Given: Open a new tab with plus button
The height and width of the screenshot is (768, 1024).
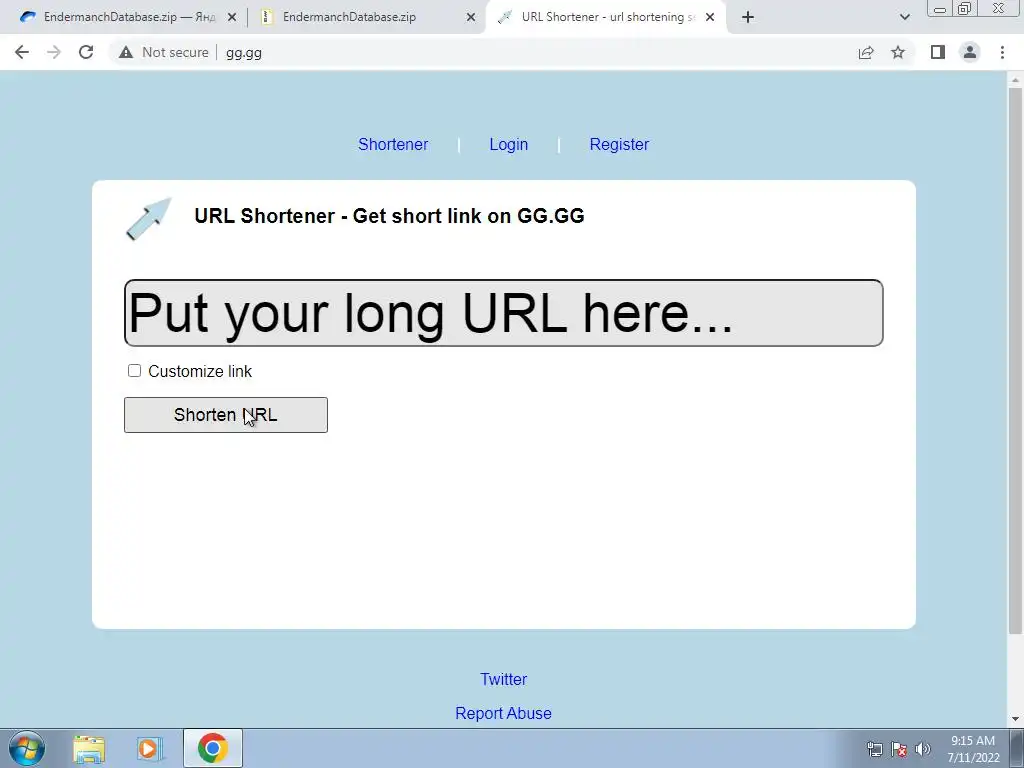Looking at the screenshot, I should 748,17.
